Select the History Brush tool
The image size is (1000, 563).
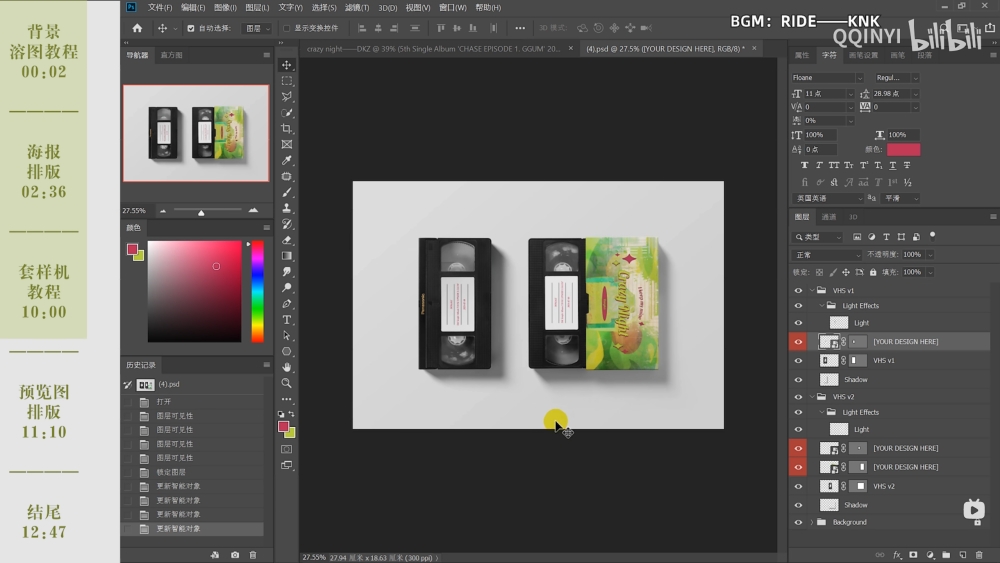click(287, 224)
